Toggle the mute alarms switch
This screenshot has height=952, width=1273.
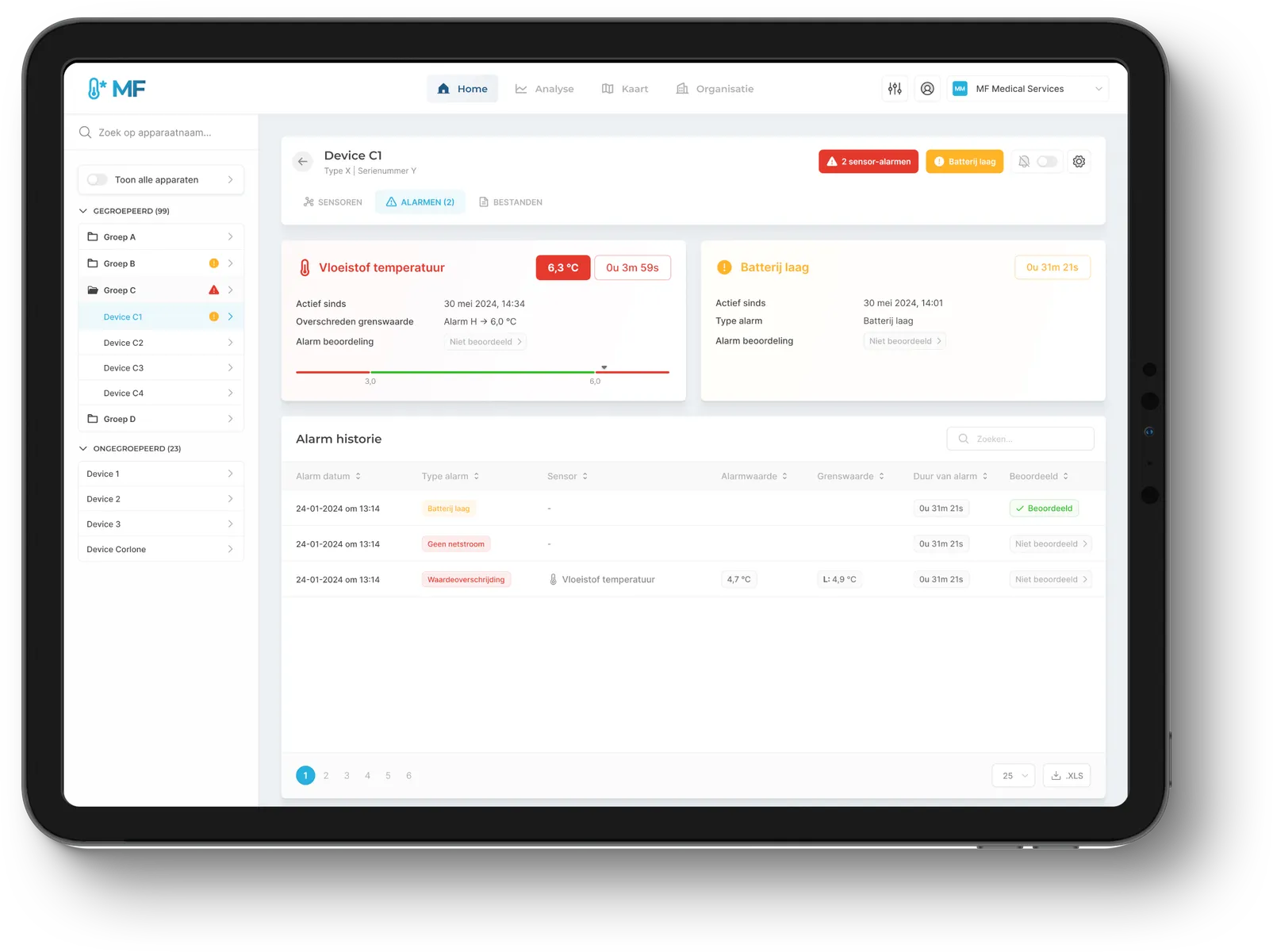(1047, 162)
